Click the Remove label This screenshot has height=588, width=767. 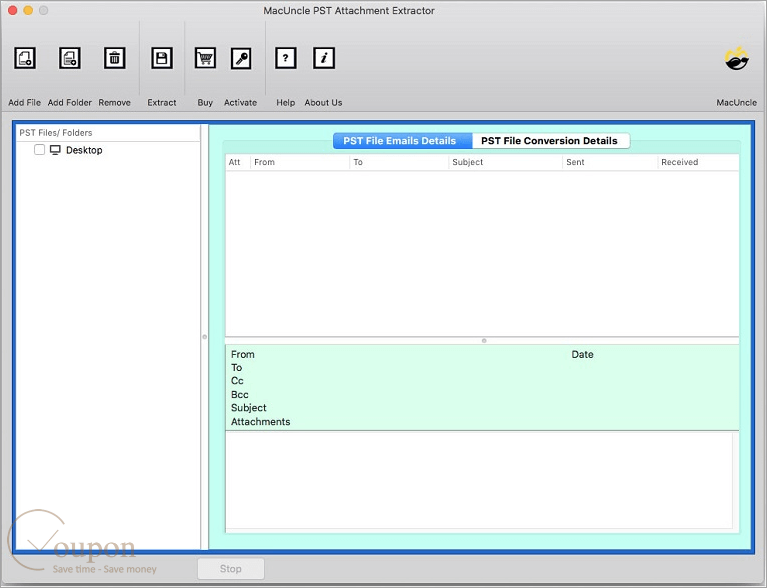[114, 103]
